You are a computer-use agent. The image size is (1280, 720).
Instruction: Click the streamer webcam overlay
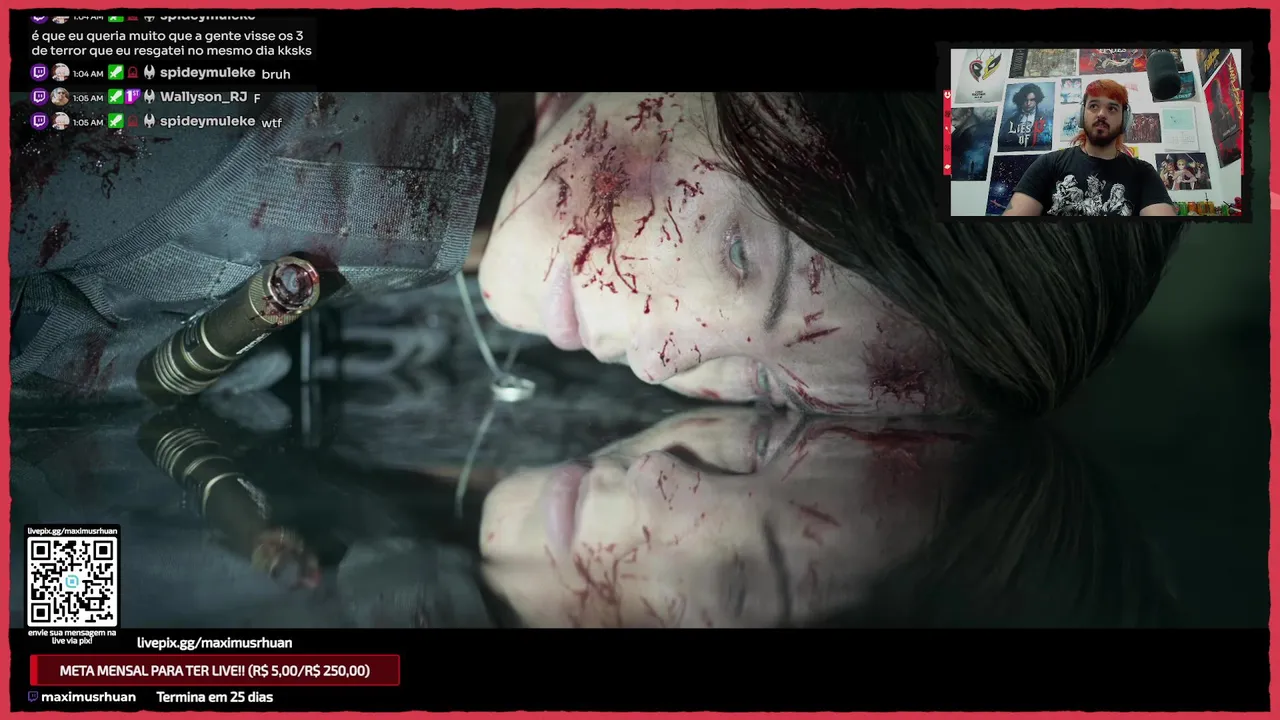point(1095,132)
